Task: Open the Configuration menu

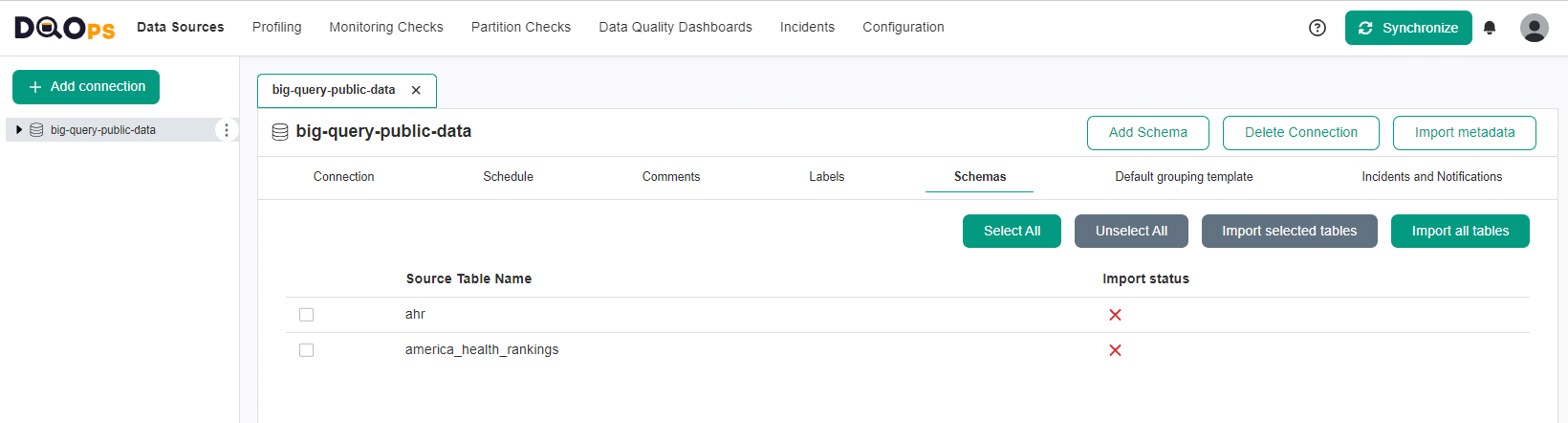Action: tap(904, 27)
